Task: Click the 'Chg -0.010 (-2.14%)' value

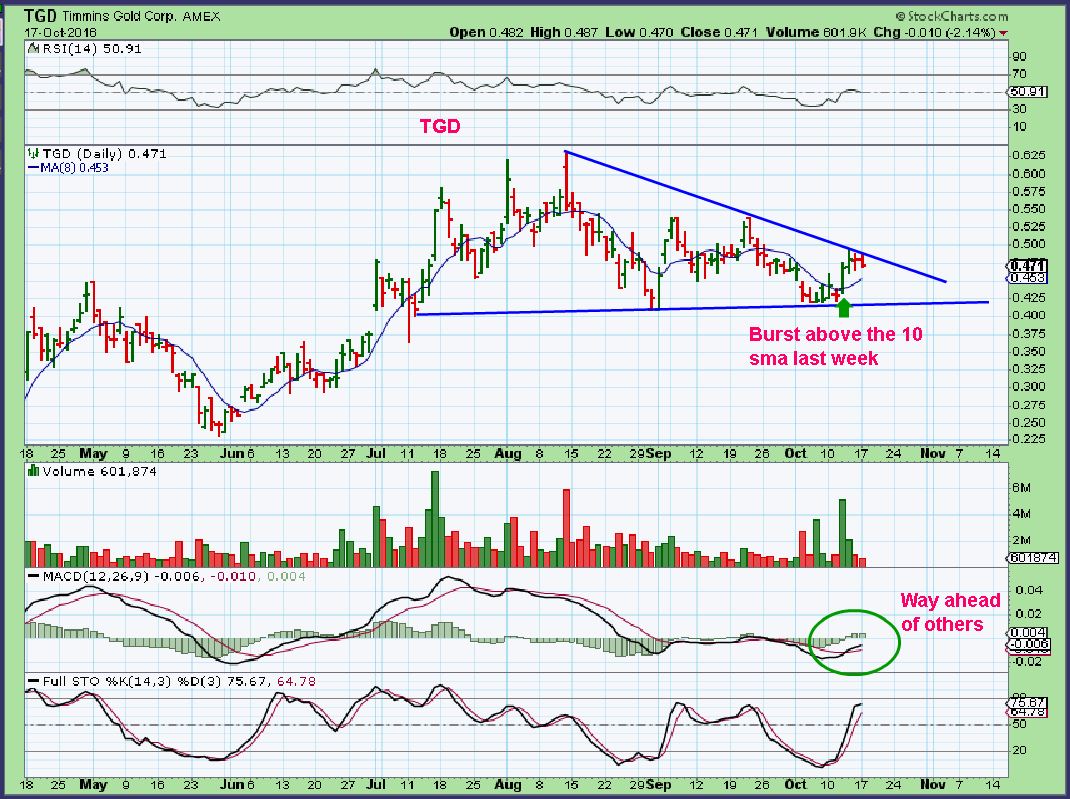Action: tap(935, 32)
